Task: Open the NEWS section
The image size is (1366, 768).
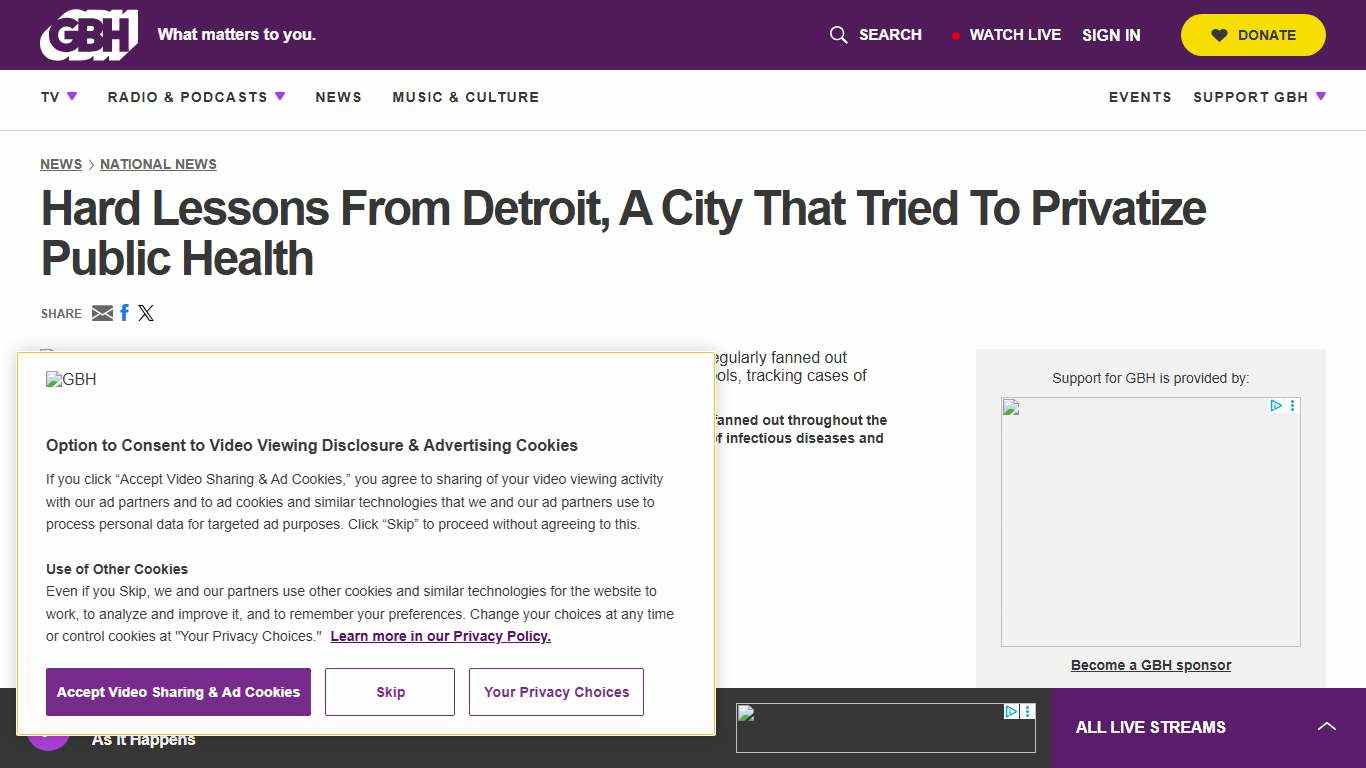Action: [339, 97]
